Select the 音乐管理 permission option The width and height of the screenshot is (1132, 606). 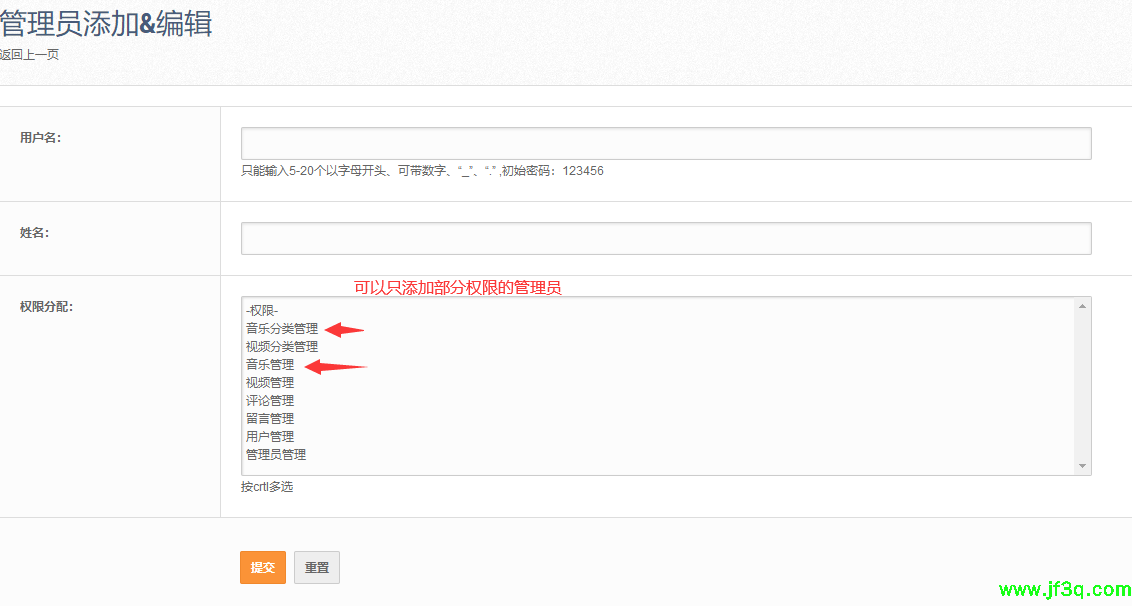pyautogui.click(x=270, y=365)
